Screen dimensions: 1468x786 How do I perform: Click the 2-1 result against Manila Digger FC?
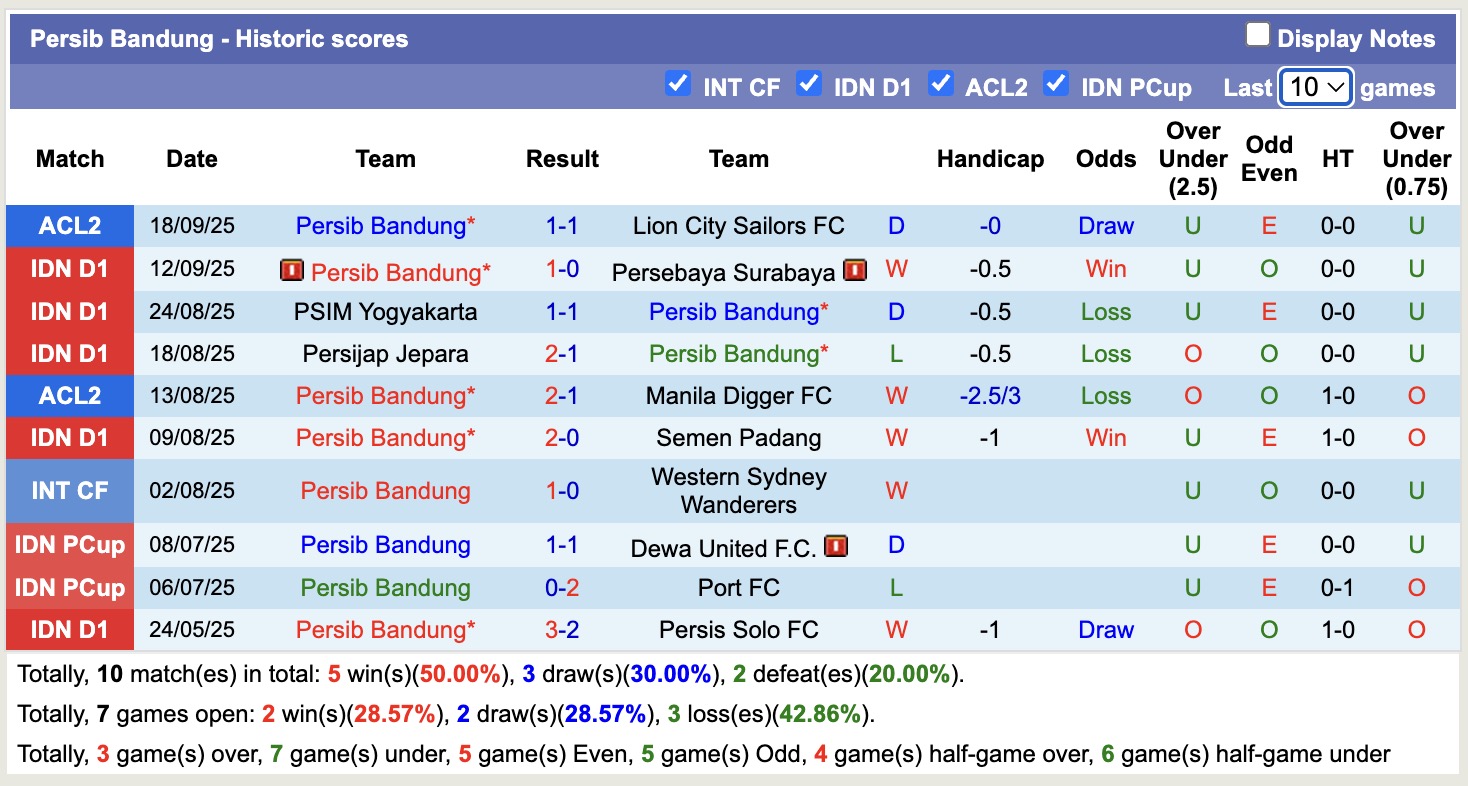(562, 396)
